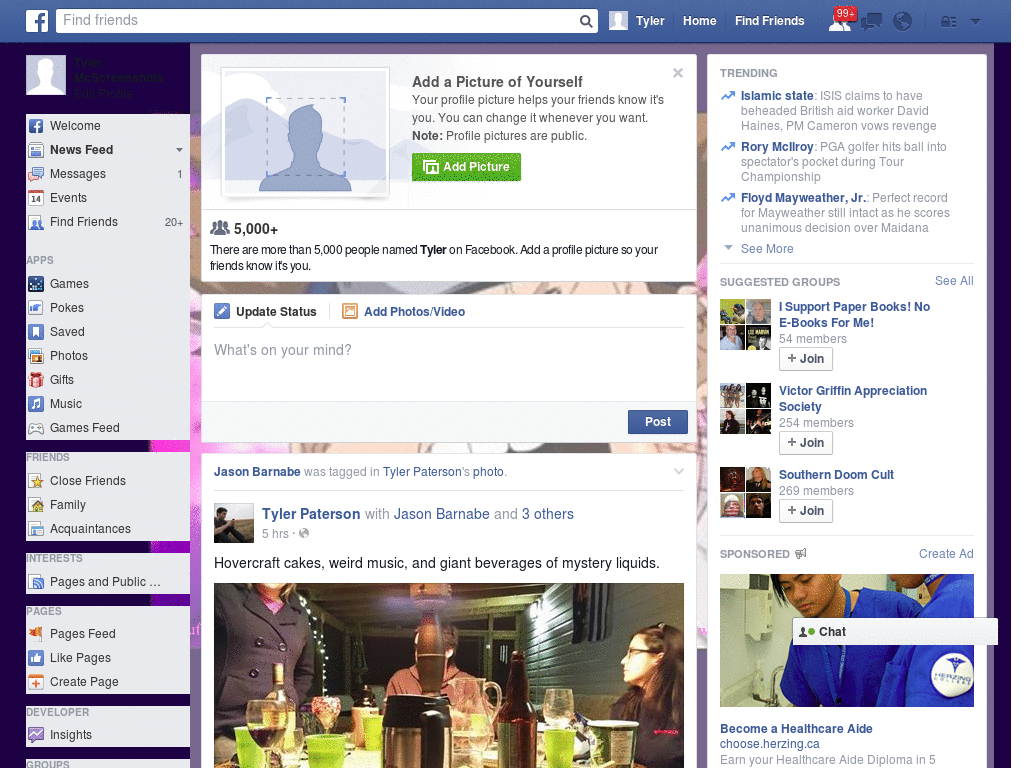The image size is (1024, 768).
Task: Join I Support Paper Books group
Action: pyautogui.click(x=805, y=359)
